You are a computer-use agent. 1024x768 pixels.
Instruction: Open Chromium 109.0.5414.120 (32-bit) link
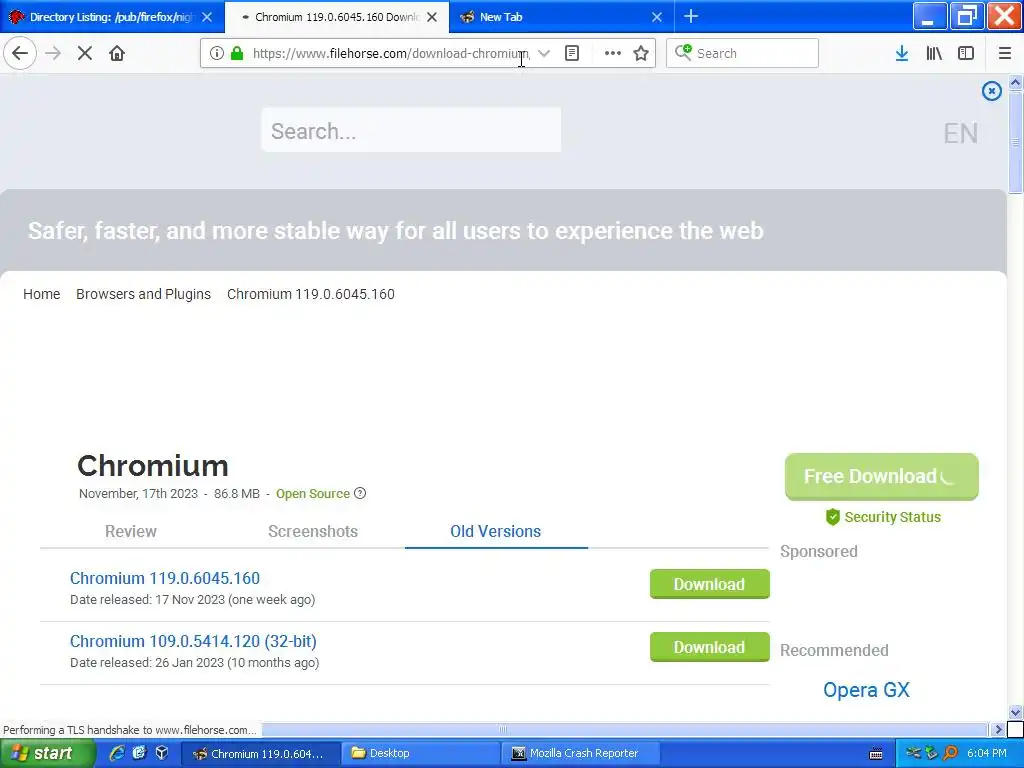(x=193, y=641)
